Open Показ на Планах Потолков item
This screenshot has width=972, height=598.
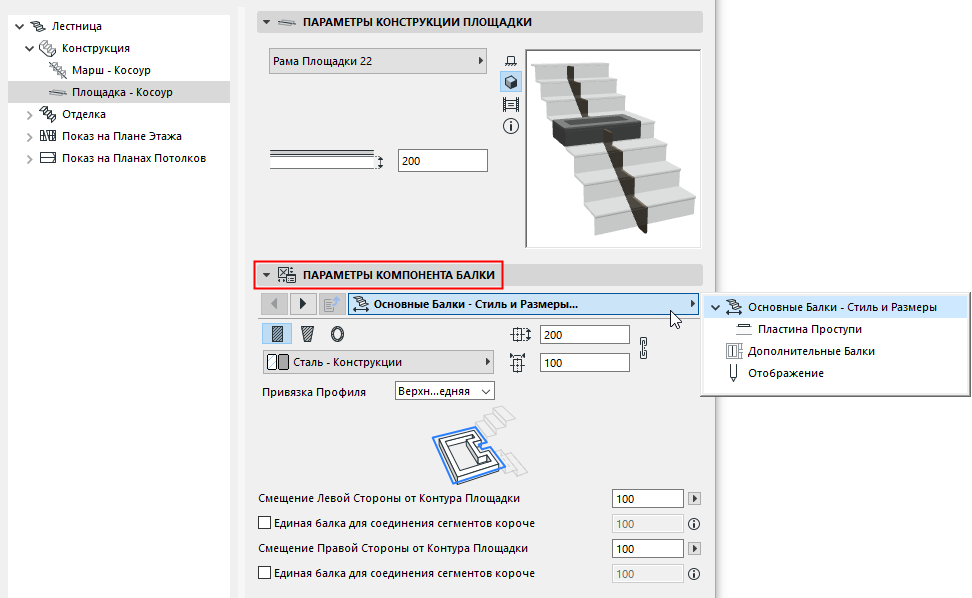134,158
